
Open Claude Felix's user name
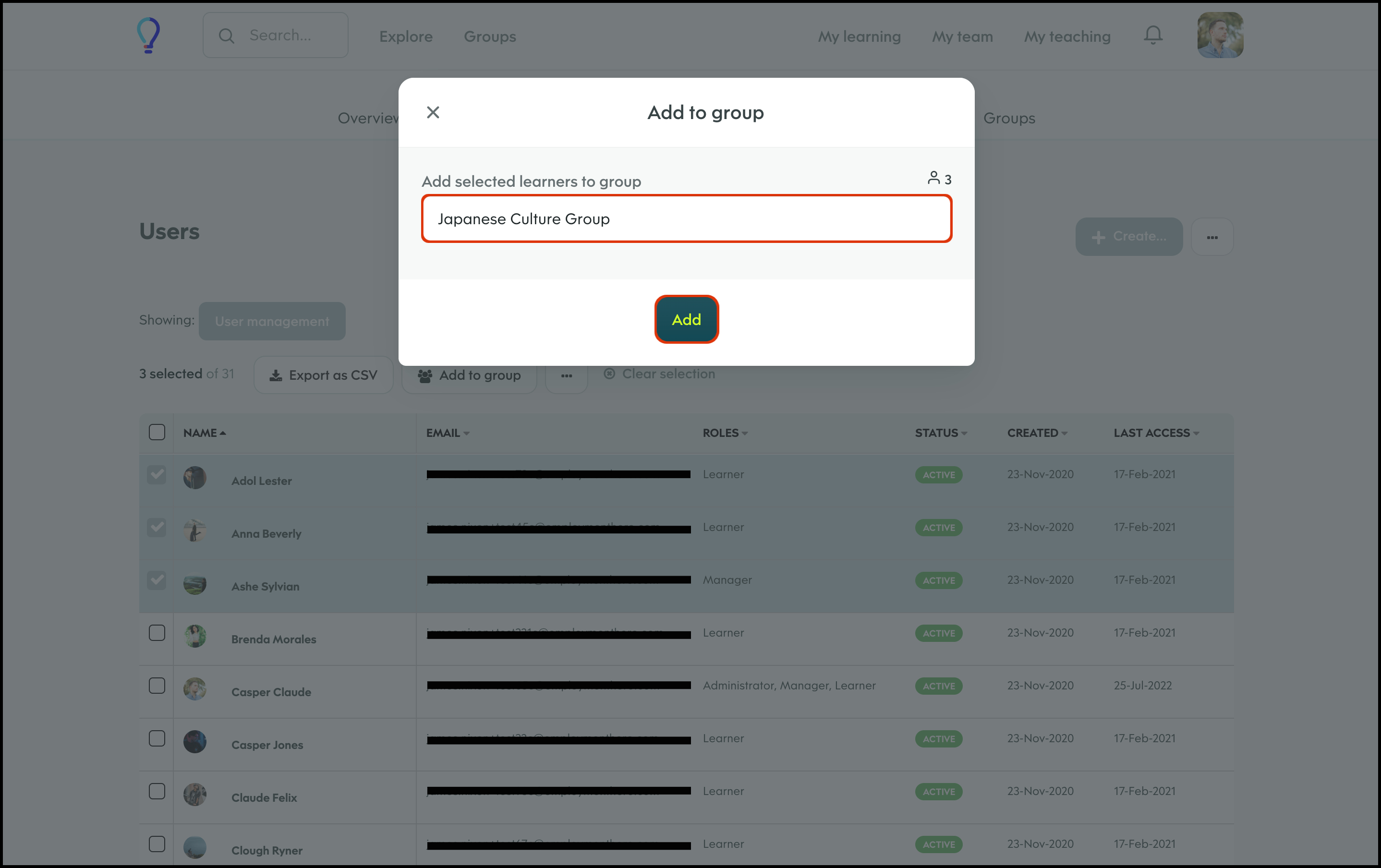coord(264,797)
